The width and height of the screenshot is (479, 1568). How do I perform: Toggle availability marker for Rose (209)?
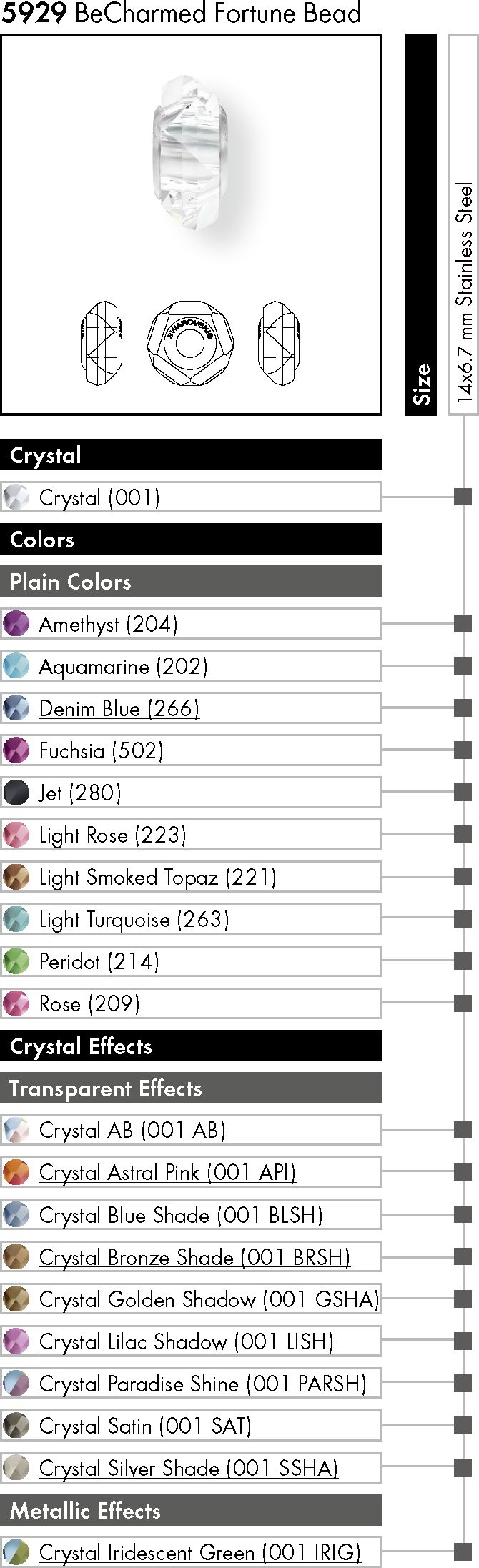[463, 1003]
